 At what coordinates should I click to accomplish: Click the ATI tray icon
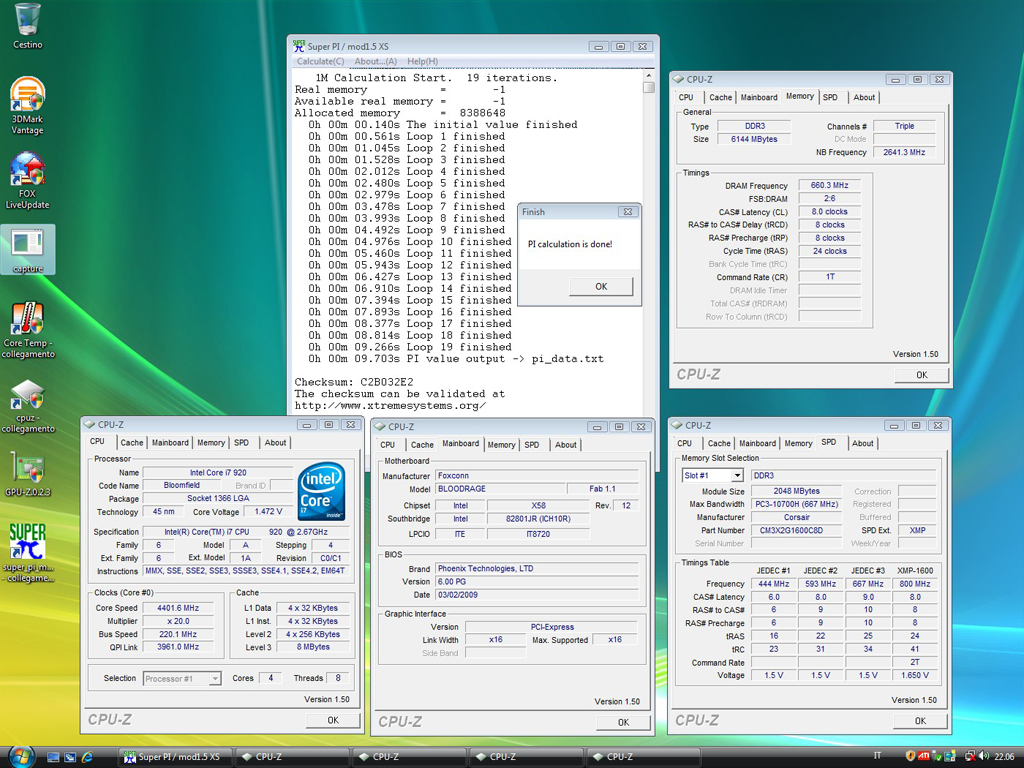923,756
